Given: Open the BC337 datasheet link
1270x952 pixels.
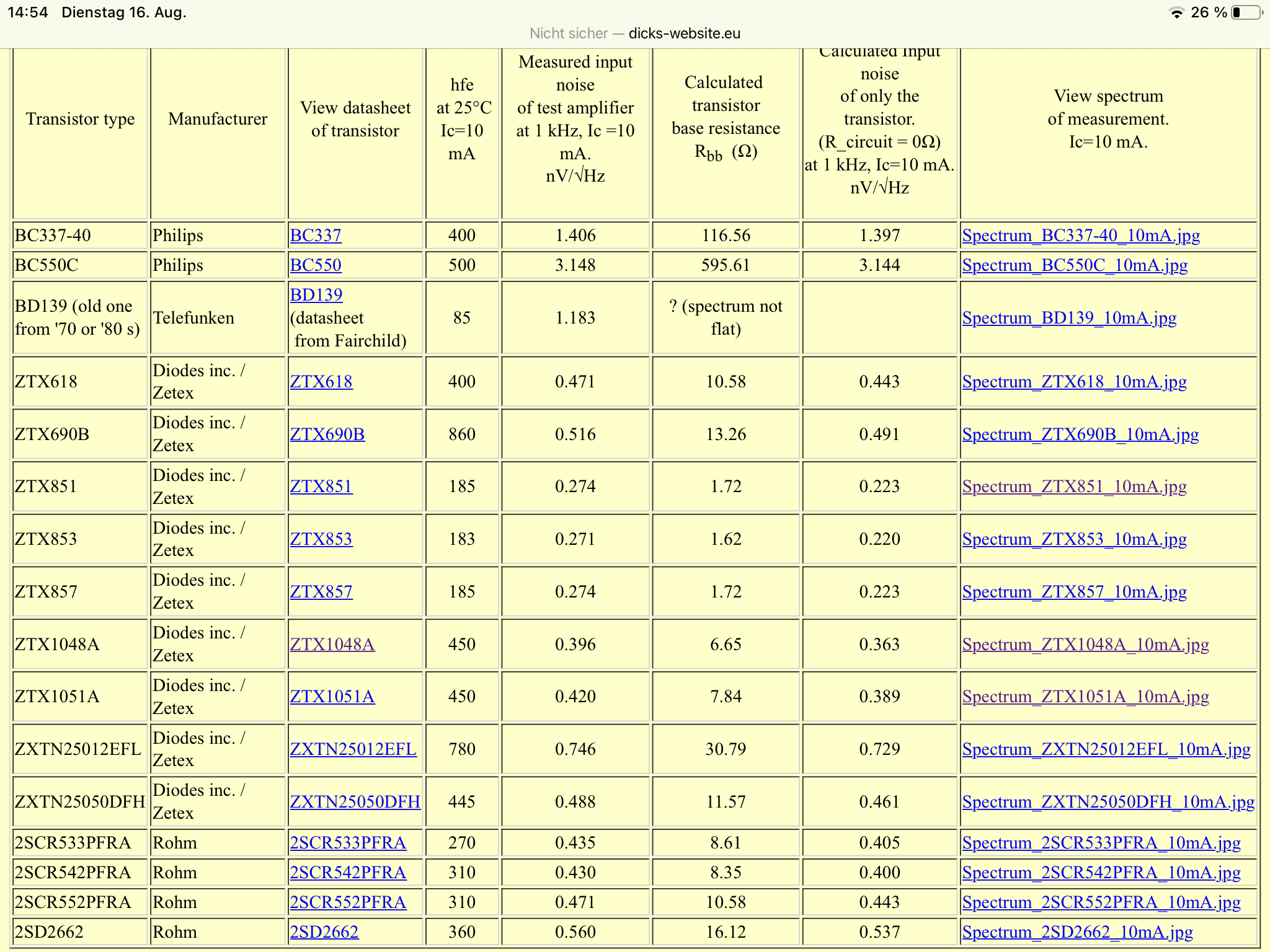Looking at the screenshot, I should (x=316, y=236).
